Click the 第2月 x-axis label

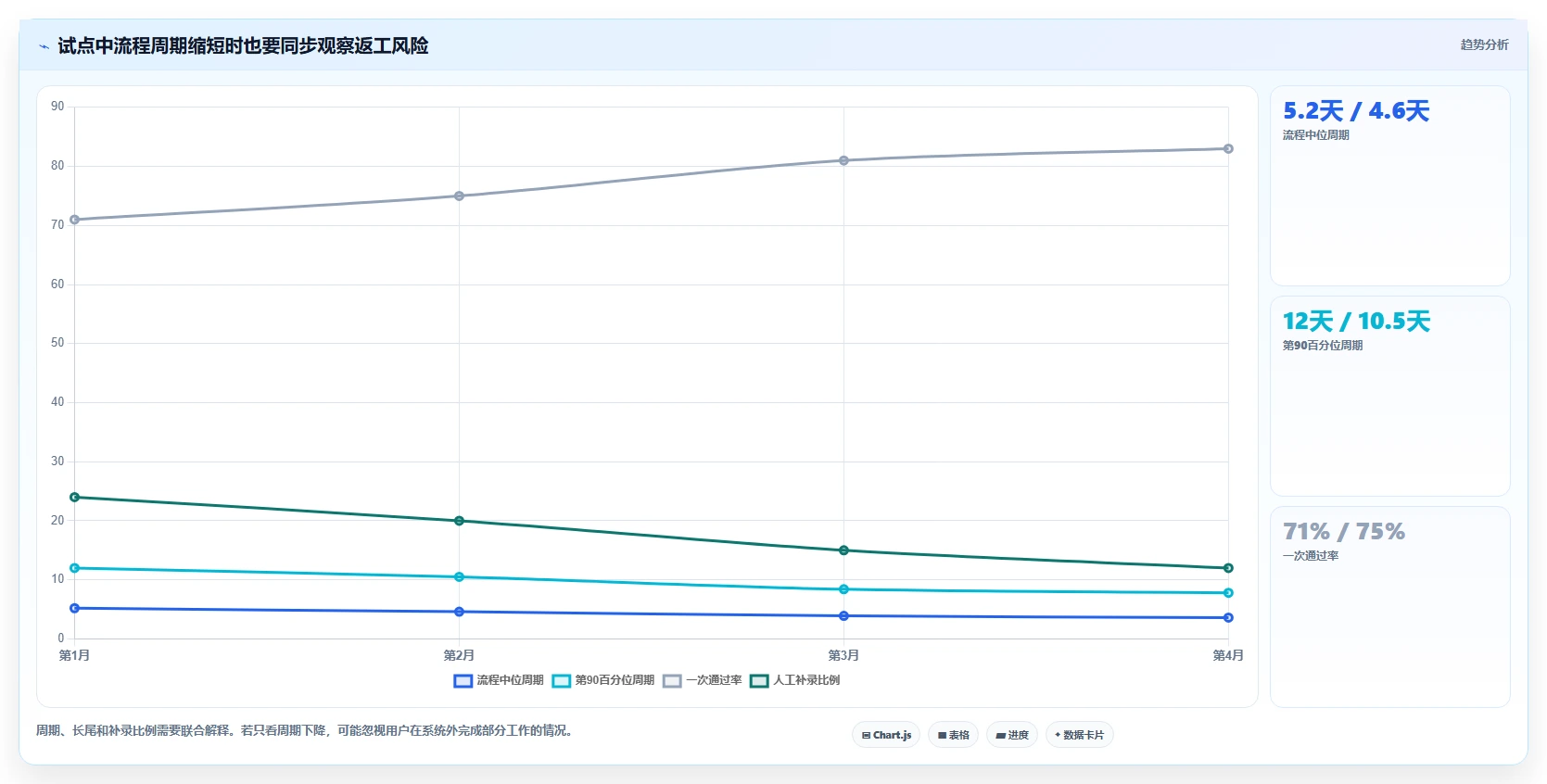tap(459, 655)
